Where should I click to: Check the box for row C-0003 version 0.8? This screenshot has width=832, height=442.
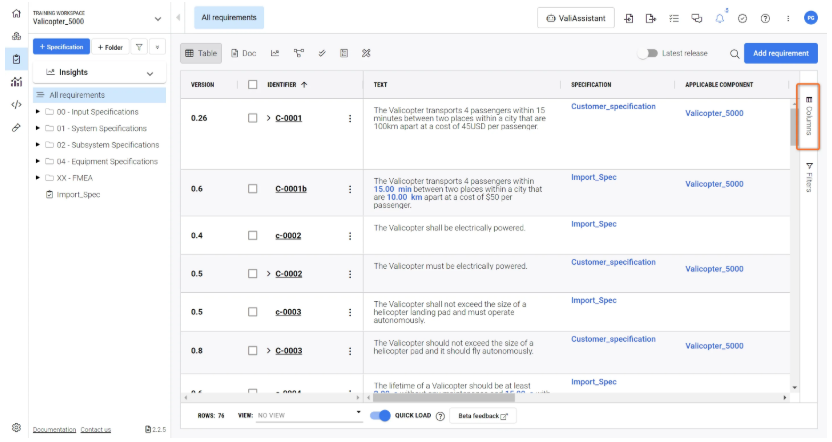pos(253,350)
